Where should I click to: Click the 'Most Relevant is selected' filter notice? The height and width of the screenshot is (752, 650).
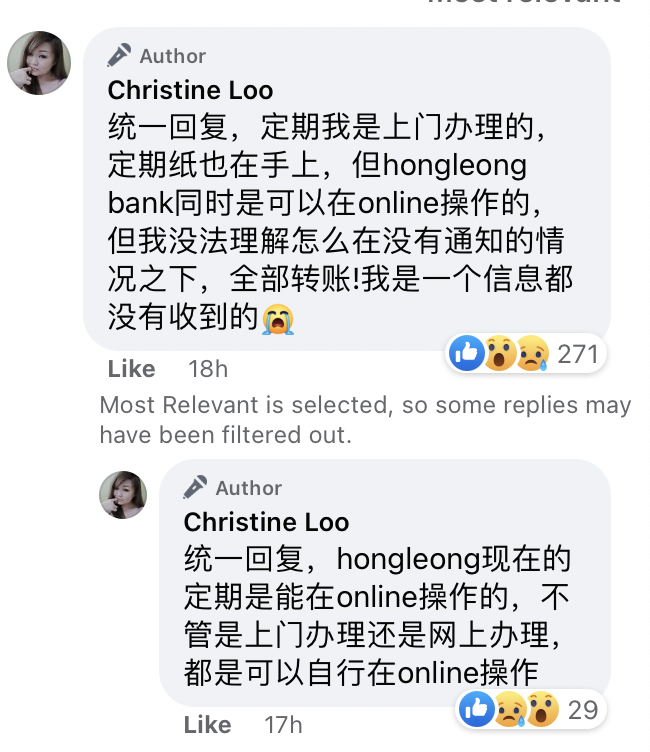point(365,419)
